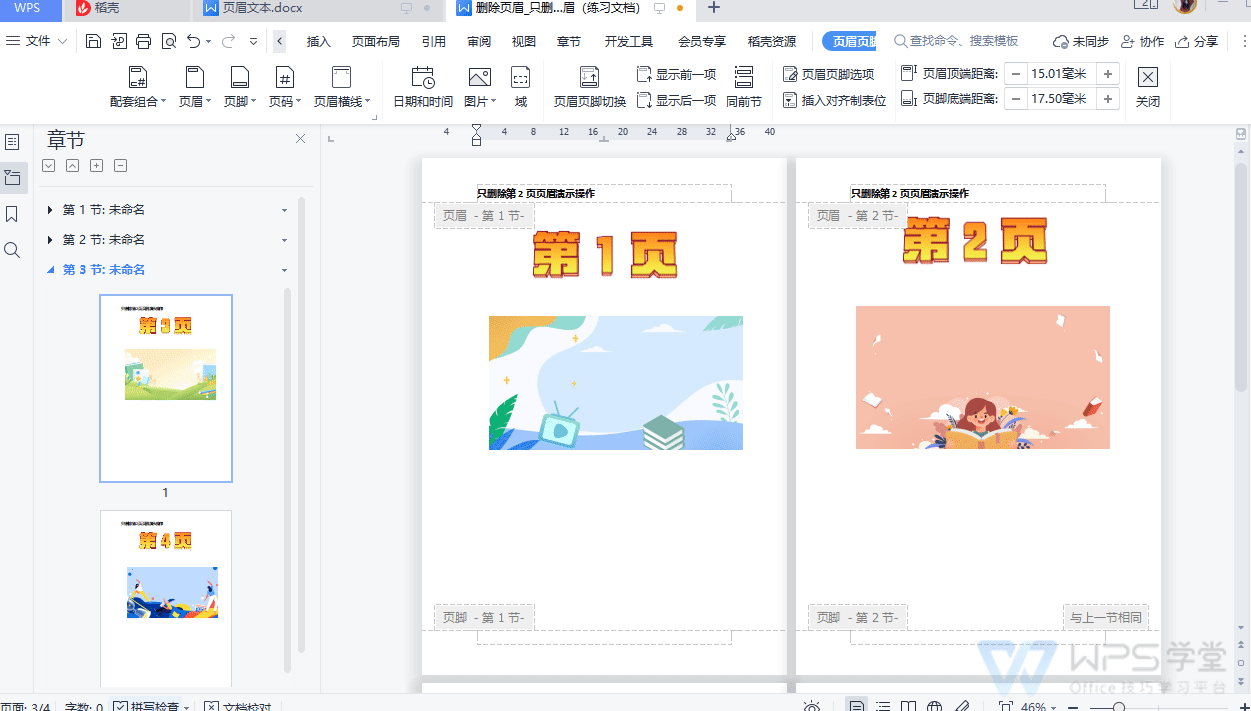Click the document vertical scrollbar
The height and width of the screenshot is (711, 1251).
pyautogui.click(x=1241, y=278)
